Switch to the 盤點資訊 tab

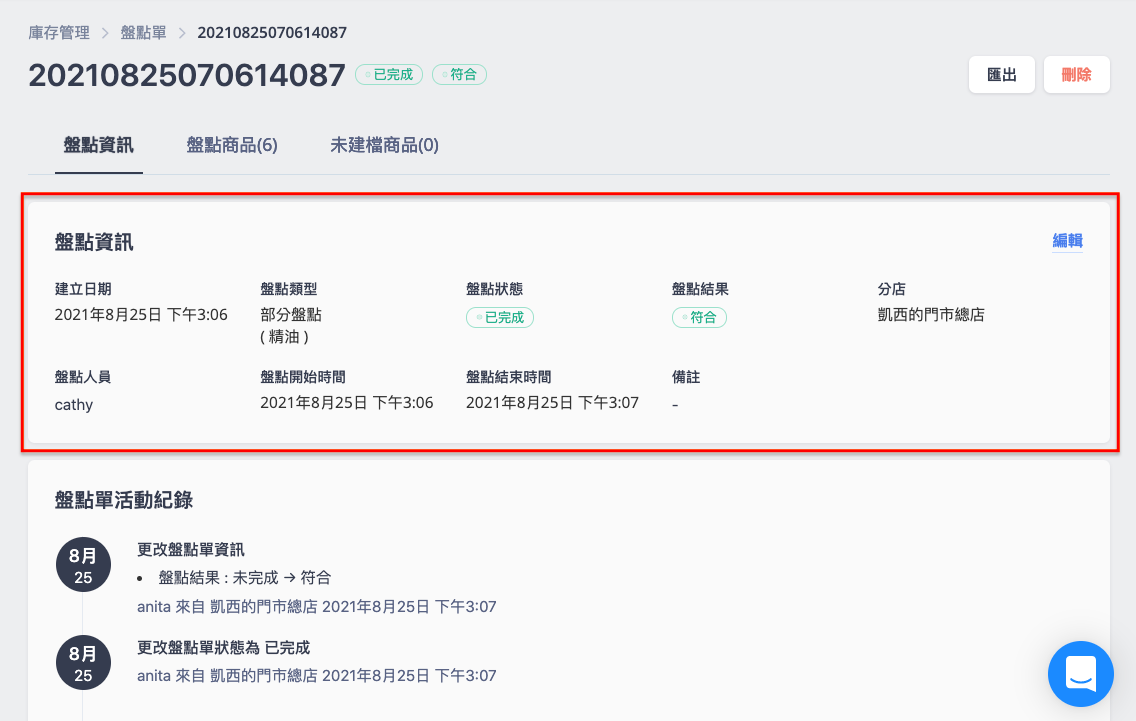coord(99,146)
